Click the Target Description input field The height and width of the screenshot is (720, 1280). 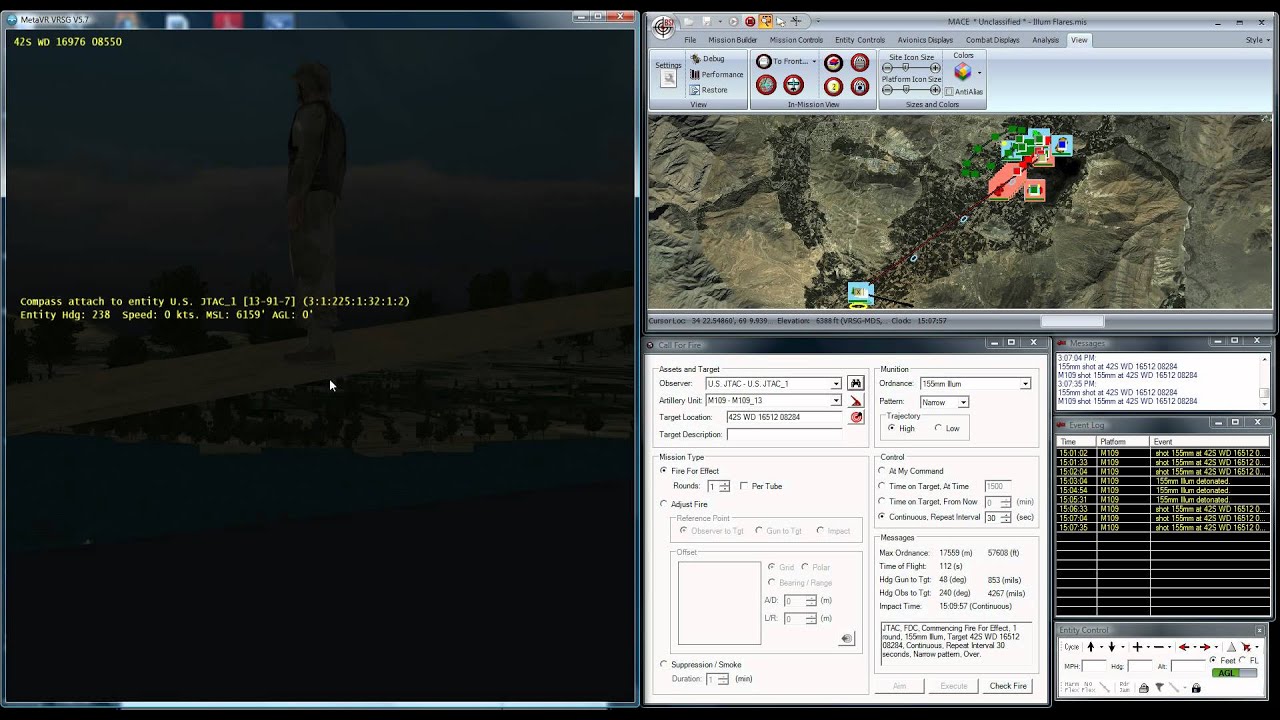(x=785, y=435)
